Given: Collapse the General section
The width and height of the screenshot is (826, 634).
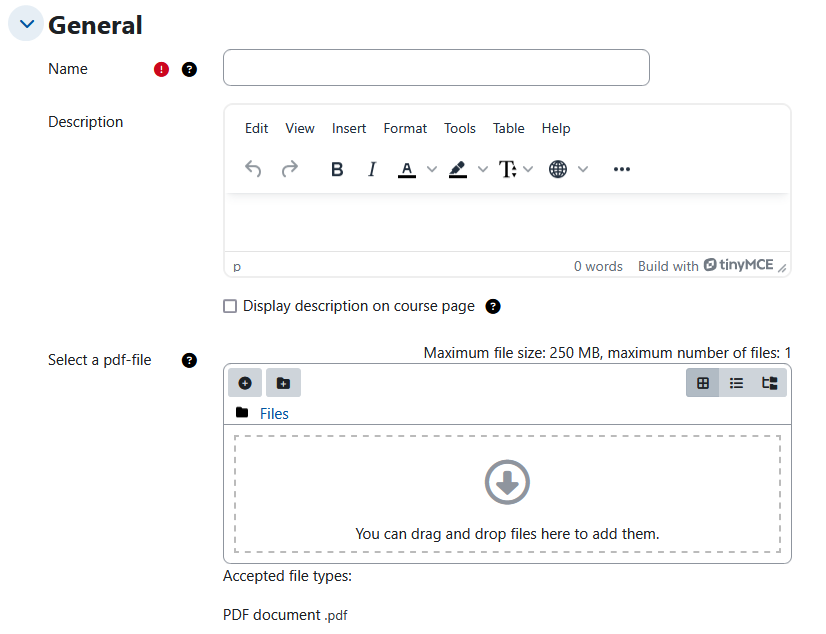Looking at the screenshot, I should 25,23.
